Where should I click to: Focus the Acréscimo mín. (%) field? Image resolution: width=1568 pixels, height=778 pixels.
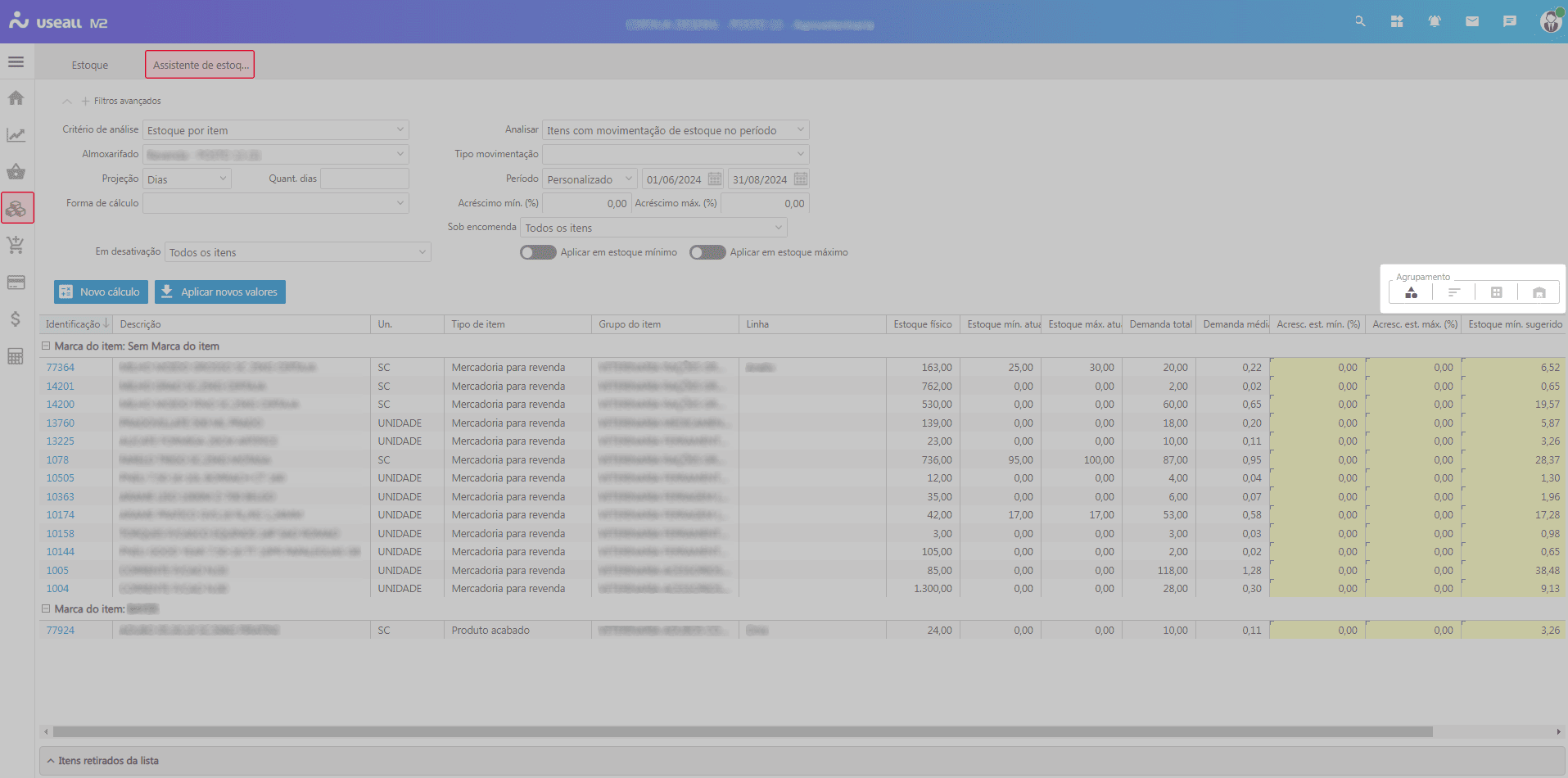[x=585, y=203]
